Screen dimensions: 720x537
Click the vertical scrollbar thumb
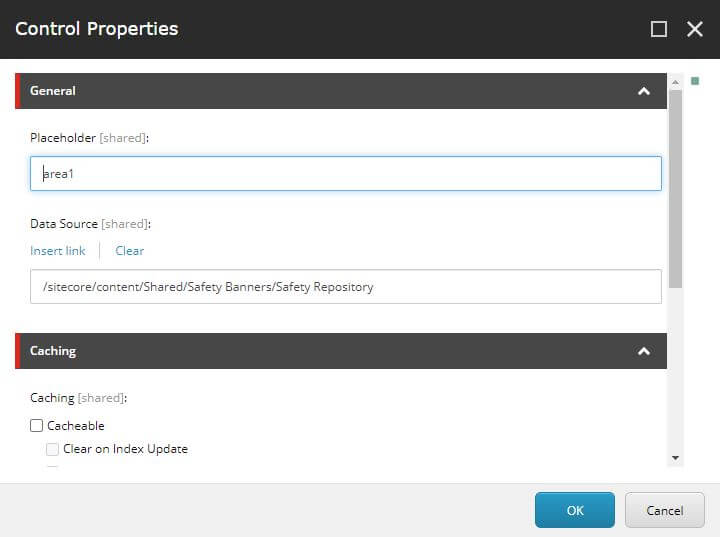pyautogui.click(x=676, y=190)
